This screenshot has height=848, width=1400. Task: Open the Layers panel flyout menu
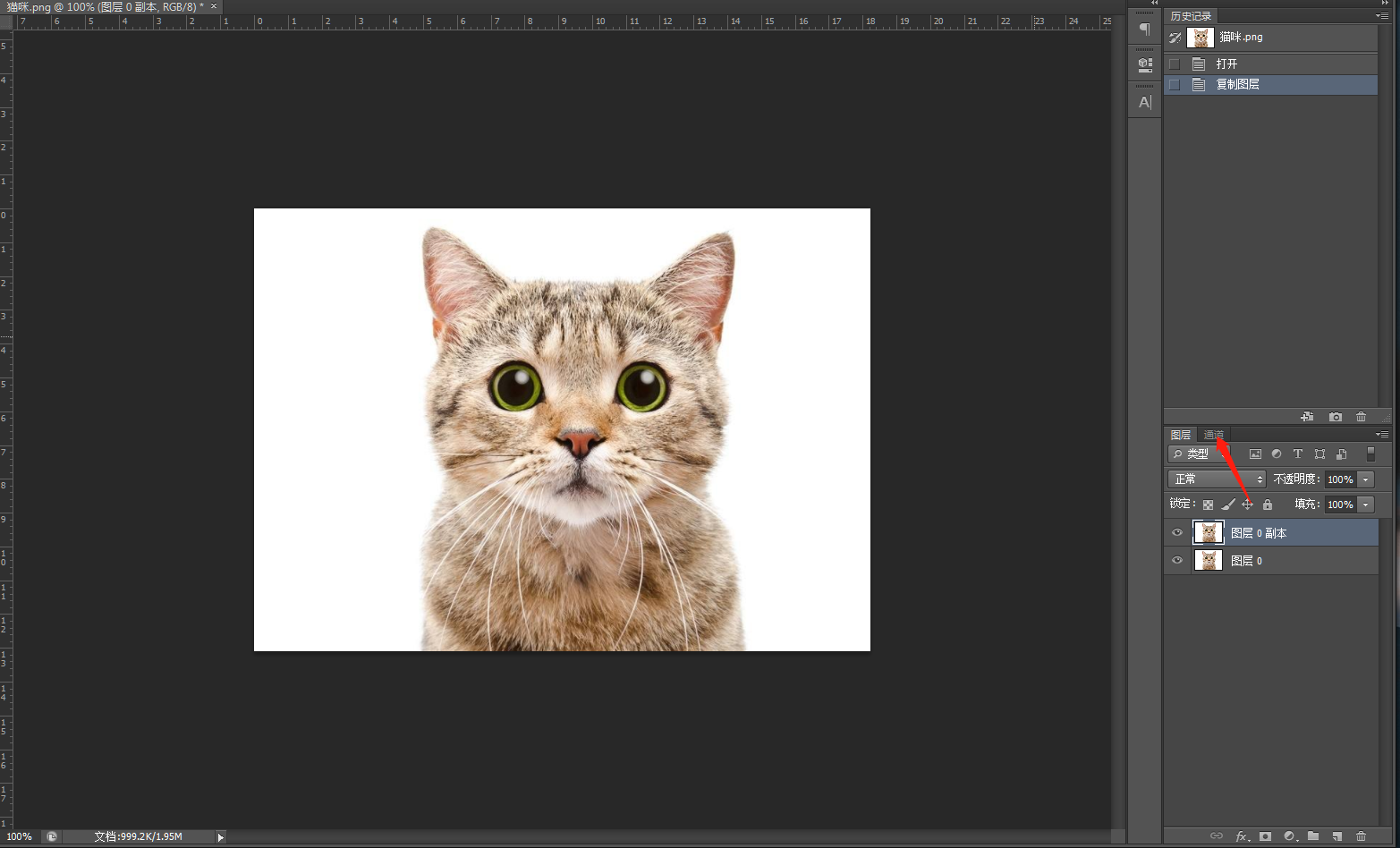coord(1382,435)
